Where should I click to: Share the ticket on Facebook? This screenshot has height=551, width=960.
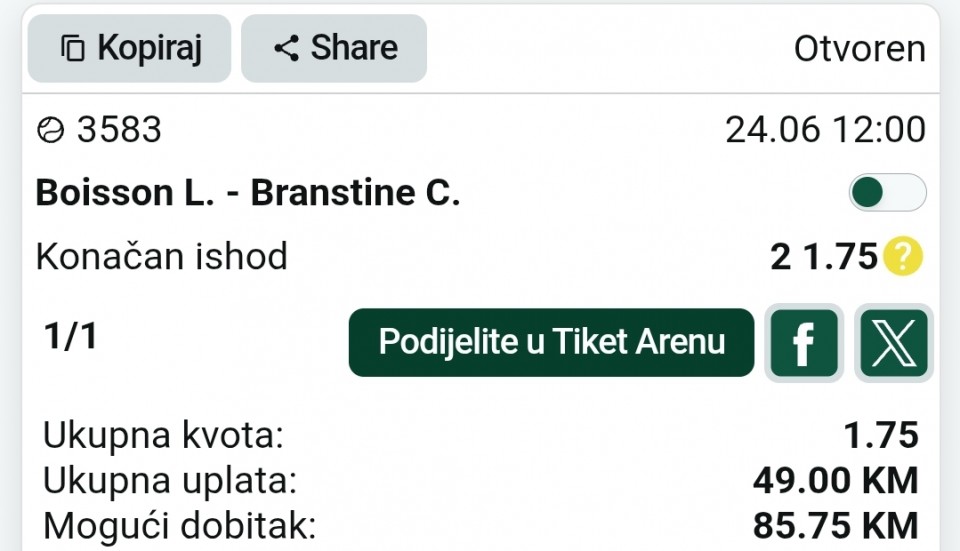tap(804, 343)
